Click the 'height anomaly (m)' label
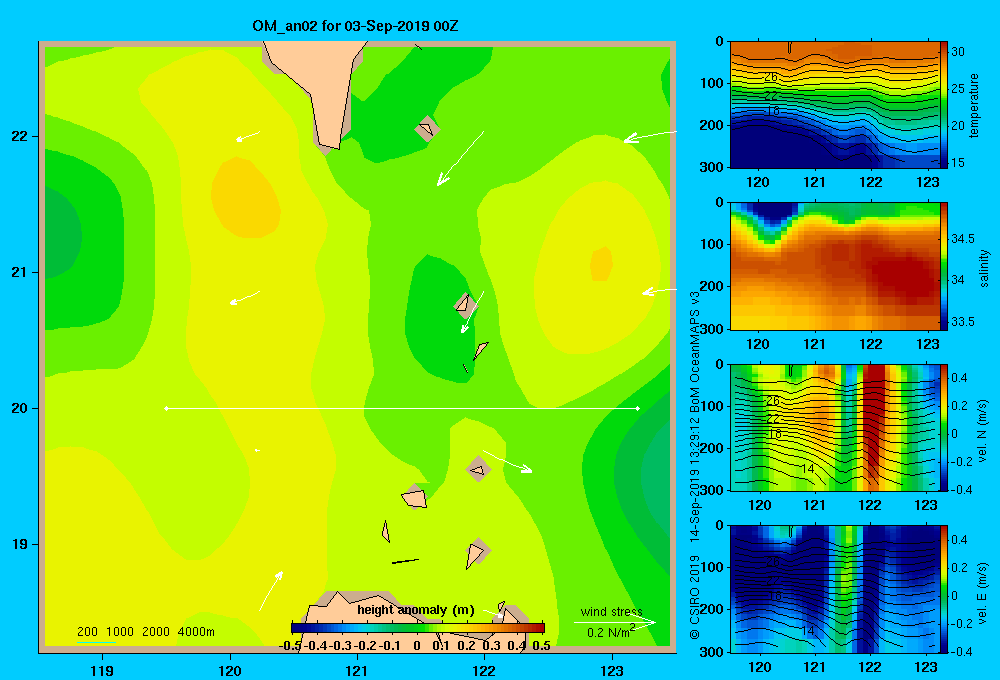 click(416, 610)
